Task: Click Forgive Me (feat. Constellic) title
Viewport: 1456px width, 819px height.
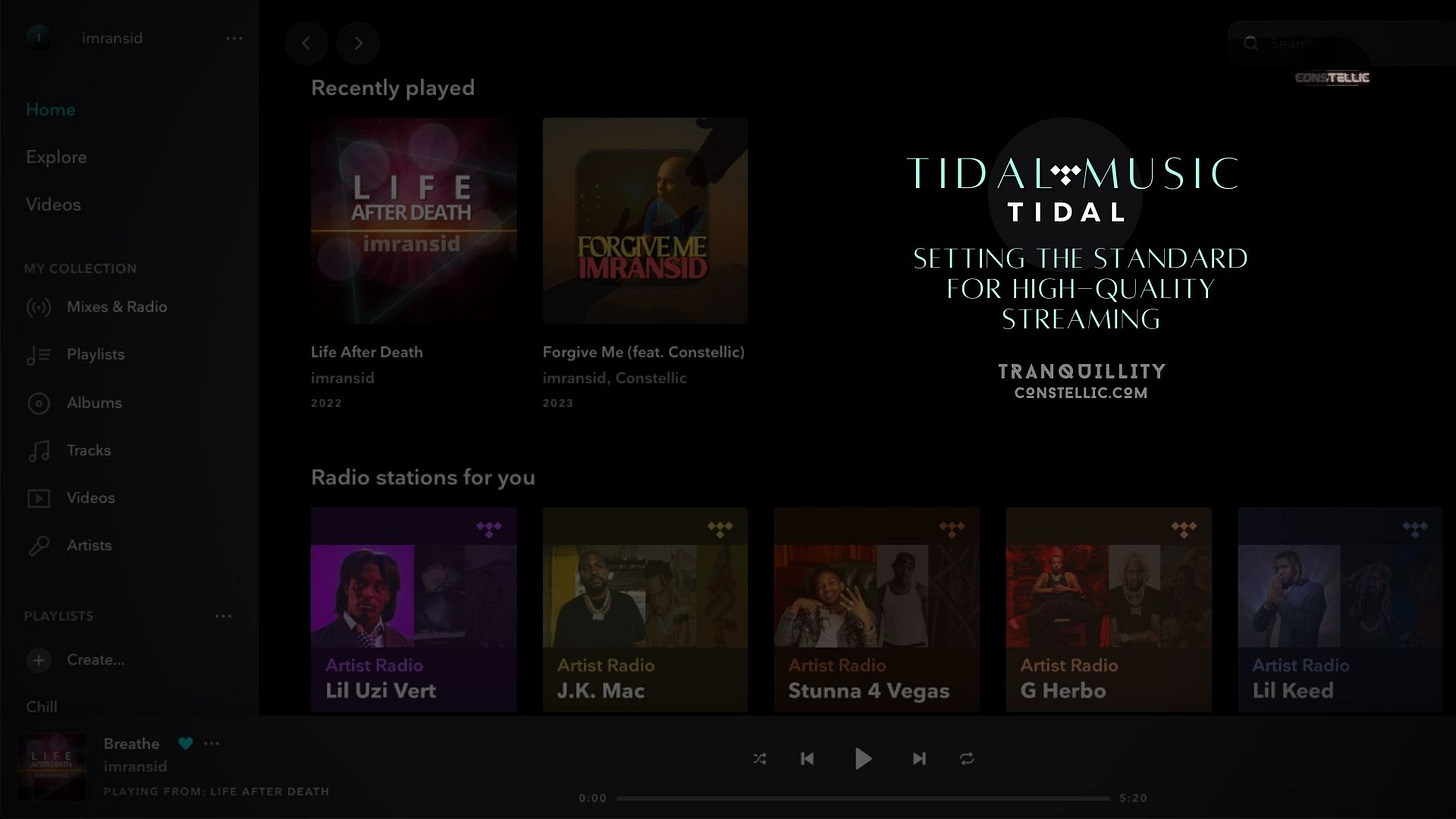Action: point(644,352)
